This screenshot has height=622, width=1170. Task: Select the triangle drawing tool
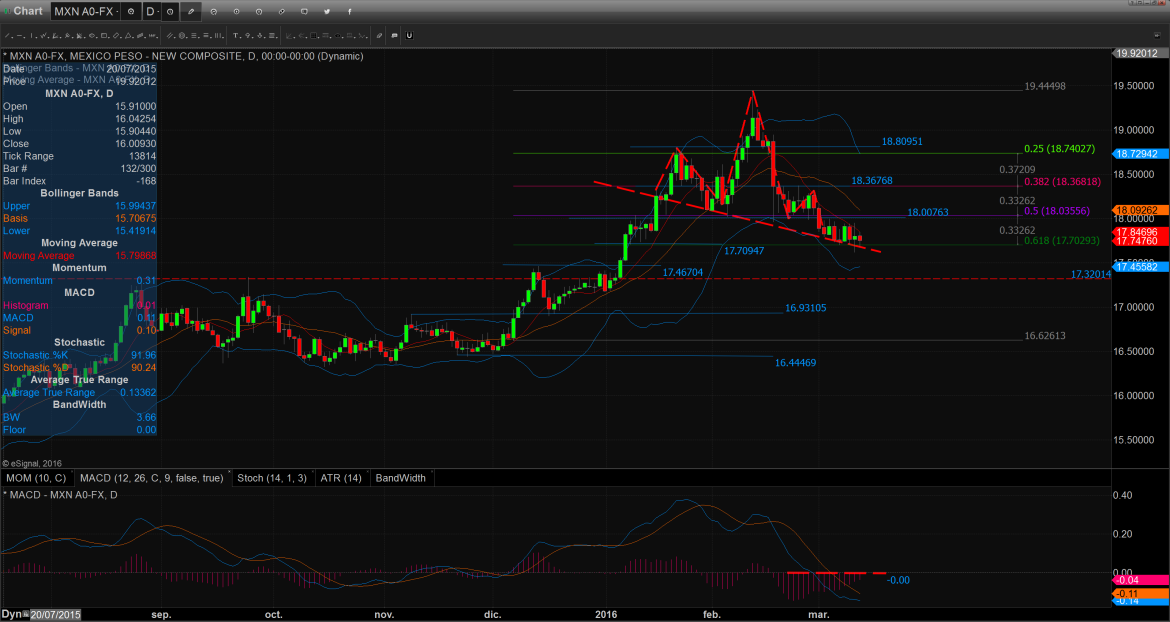point(129,36)
